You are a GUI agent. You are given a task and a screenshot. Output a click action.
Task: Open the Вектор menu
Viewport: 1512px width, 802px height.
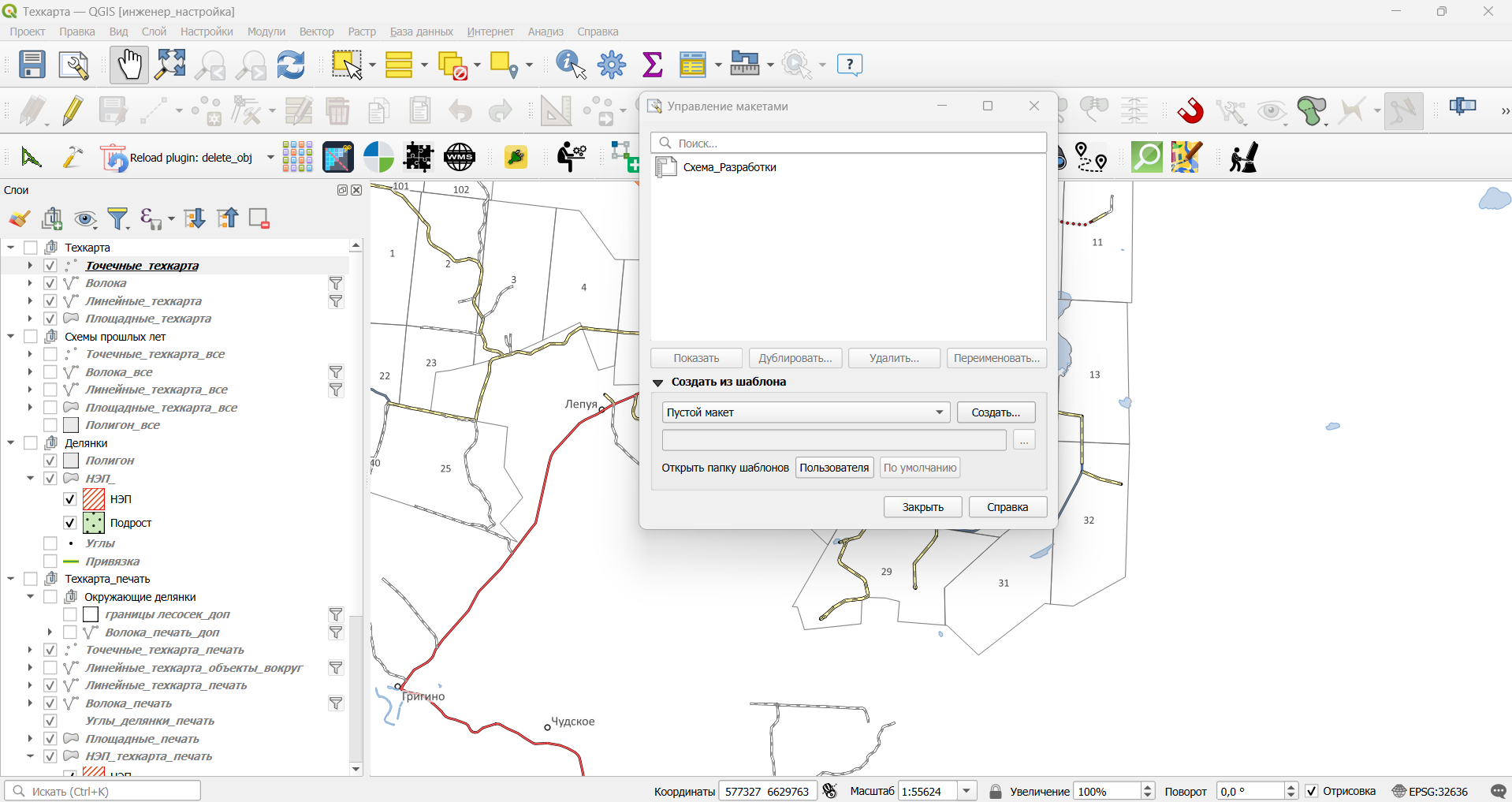tap(316, 32)
